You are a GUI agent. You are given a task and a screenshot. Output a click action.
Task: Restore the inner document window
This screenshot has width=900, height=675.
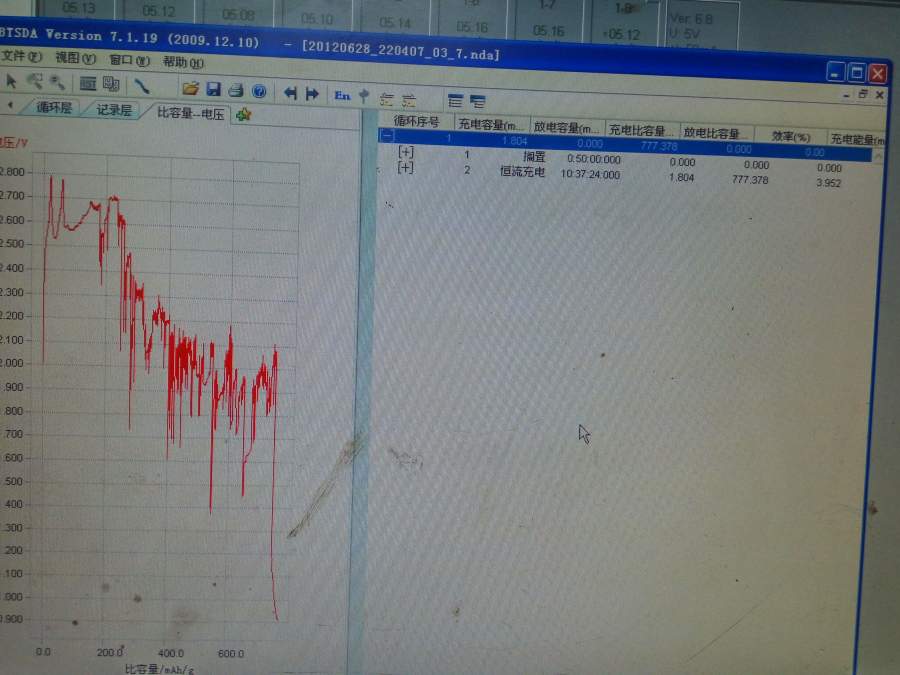pos(863,94)
